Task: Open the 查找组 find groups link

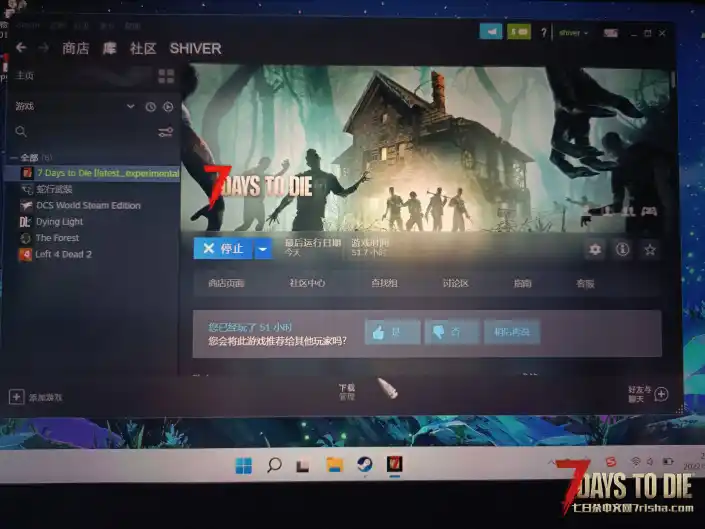Action: 384,283
